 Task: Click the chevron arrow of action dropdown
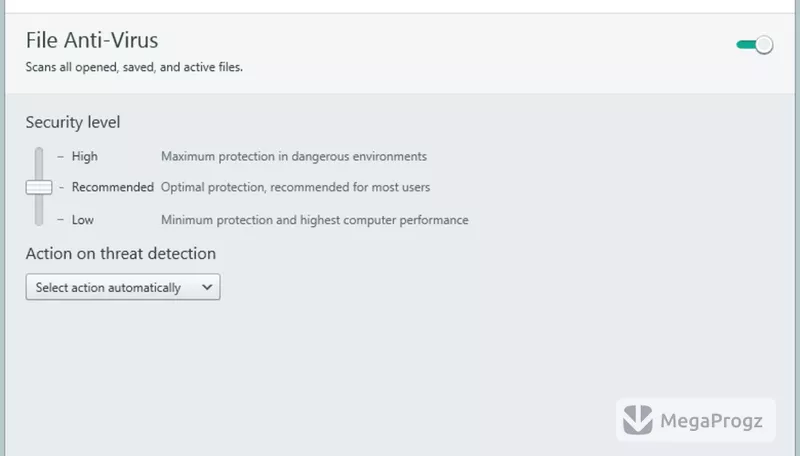(207, 287)
